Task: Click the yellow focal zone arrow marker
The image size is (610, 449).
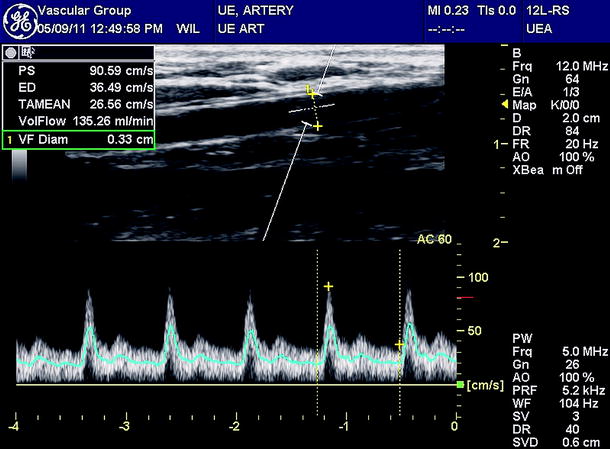Action: click(x=503, y=105)
